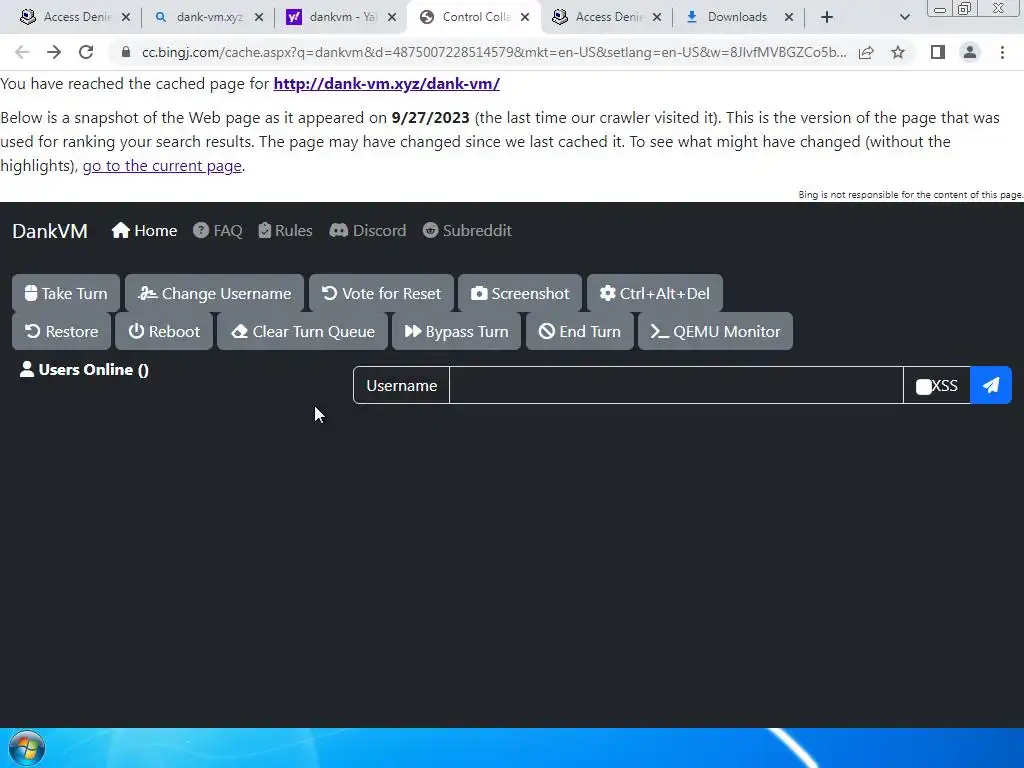Cast a Vote for Reset
The width and height of the screenshot is (1024, 768).
[381, 293]
